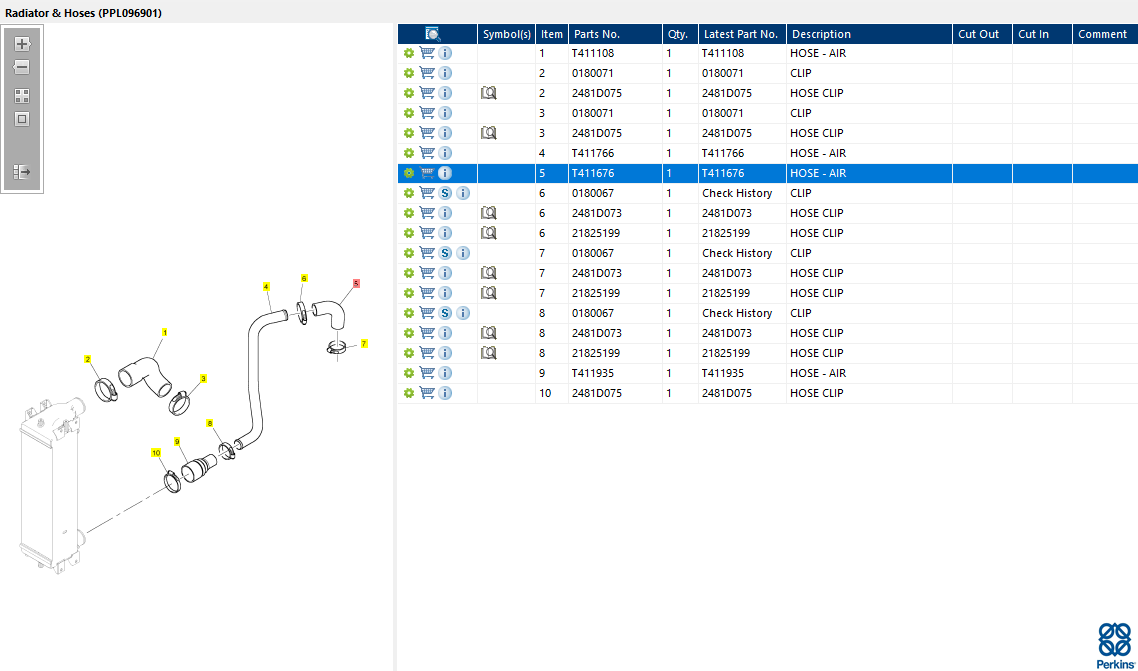Add T411935 to cart
The width and height of the screenshot is (1138, 671).
[427, 373]
